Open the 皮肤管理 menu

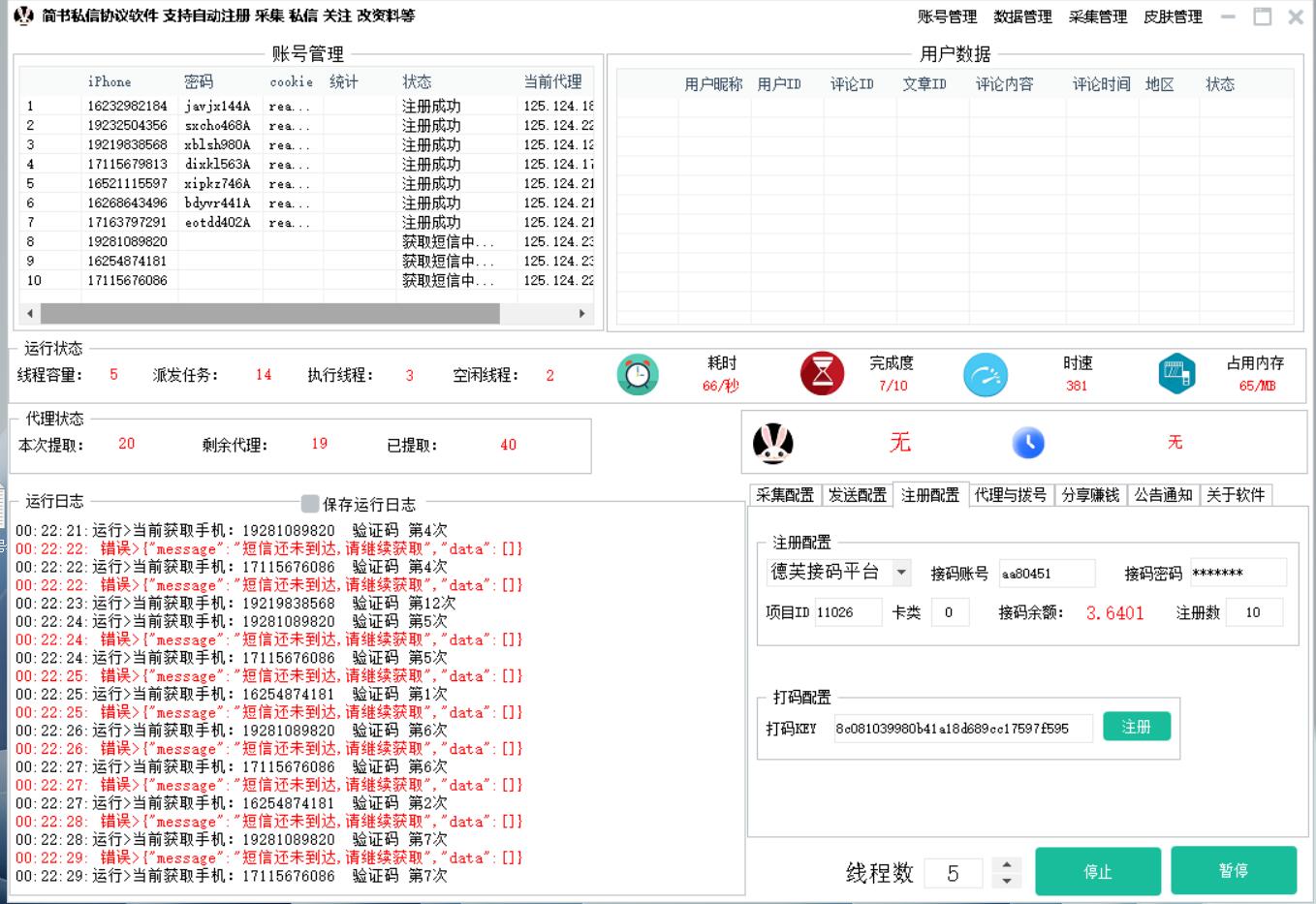(1175, 16)
